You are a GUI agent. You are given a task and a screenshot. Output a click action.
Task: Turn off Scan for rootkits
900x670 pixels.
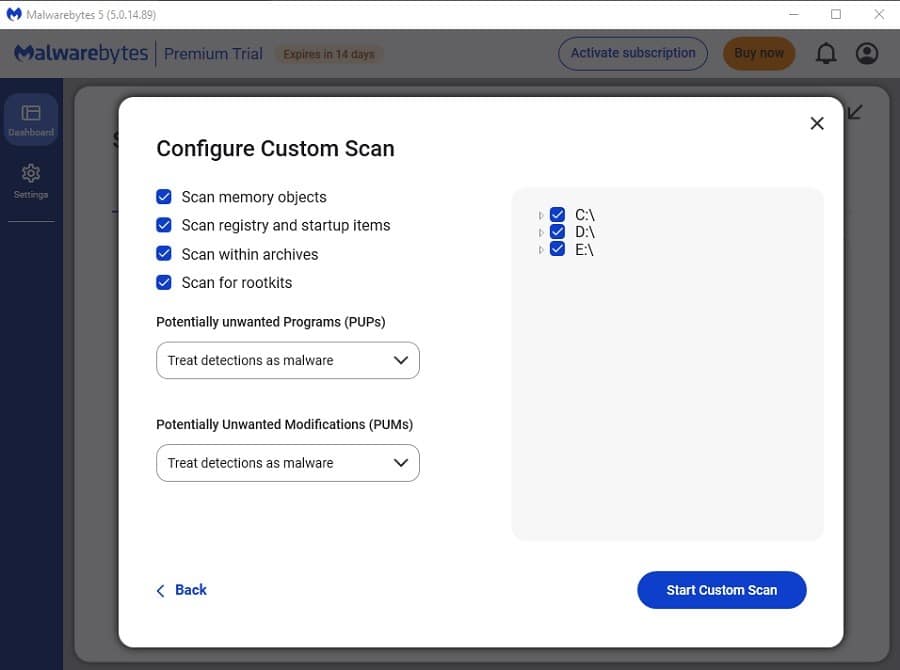click(164, 282)
